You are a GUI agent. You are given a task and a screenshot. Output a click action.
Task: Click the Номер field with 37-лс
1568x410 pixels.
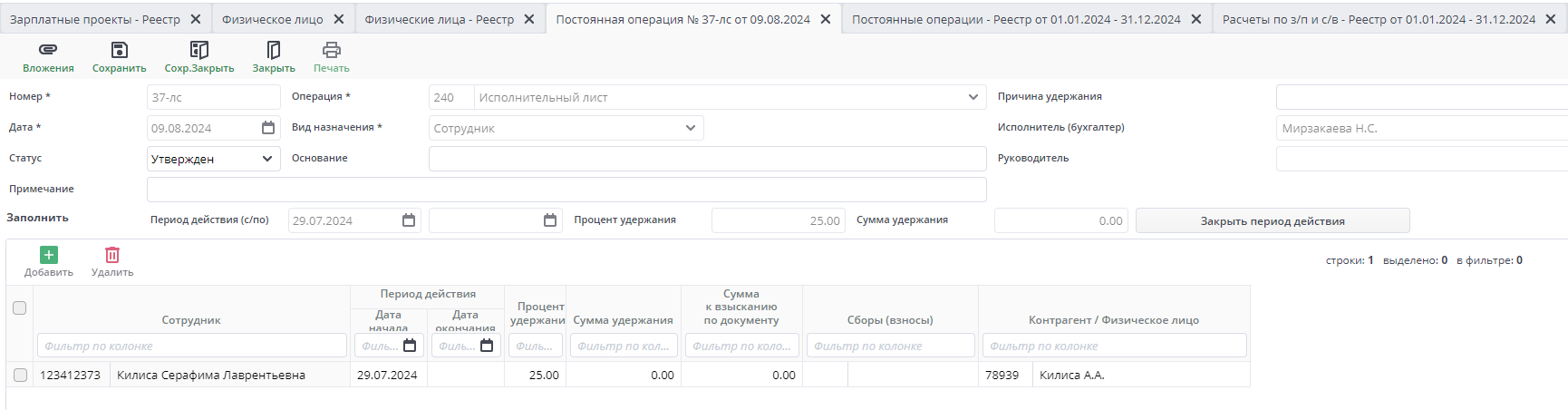[214, 97]
